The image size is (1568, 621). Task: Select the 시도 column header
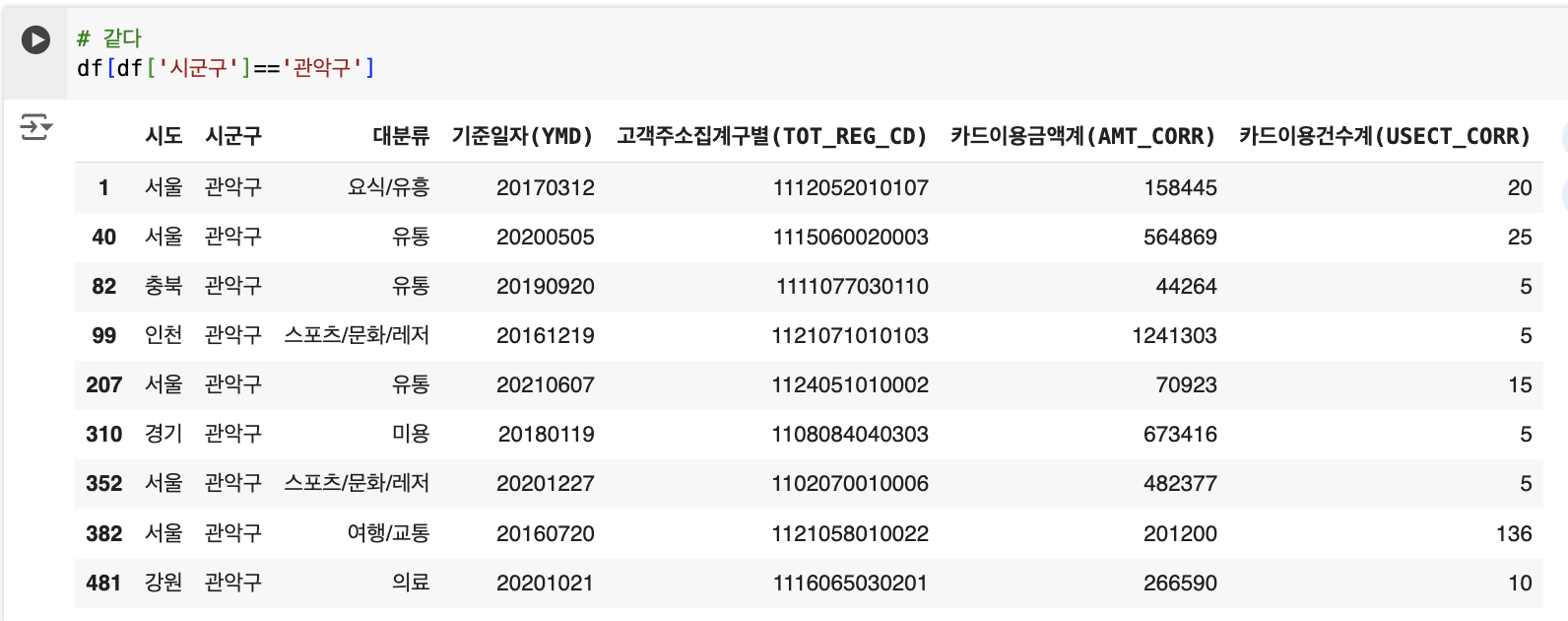click(x=163, y=136)
